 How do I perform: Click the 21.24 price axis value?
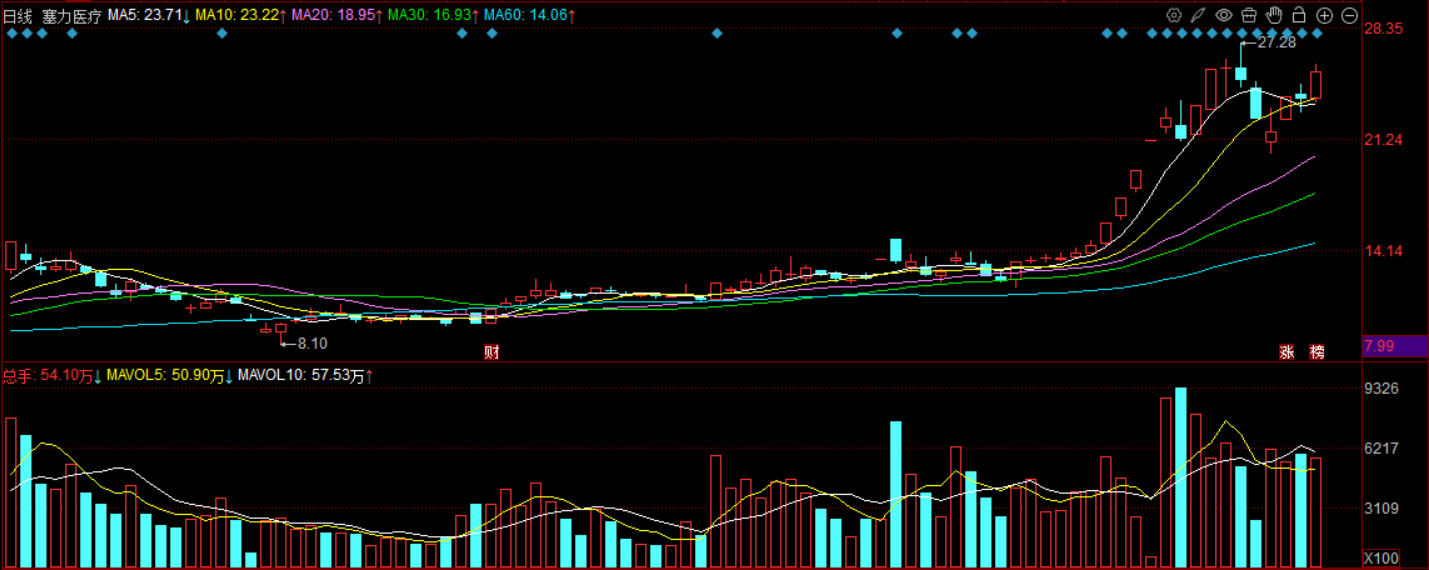[1384, 140]
